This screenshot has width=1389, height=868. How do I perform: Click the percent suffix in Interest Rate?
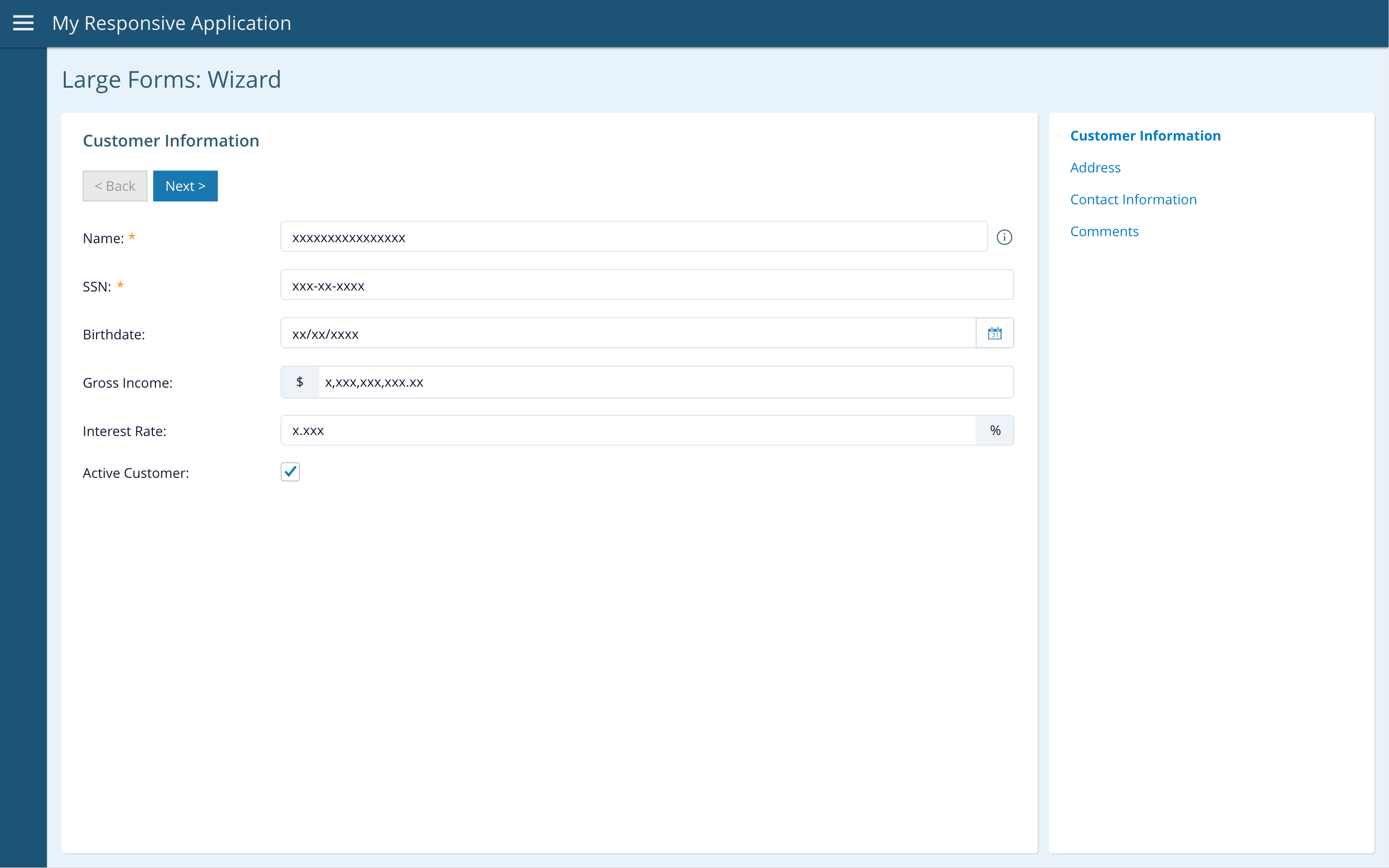point(995,431)
